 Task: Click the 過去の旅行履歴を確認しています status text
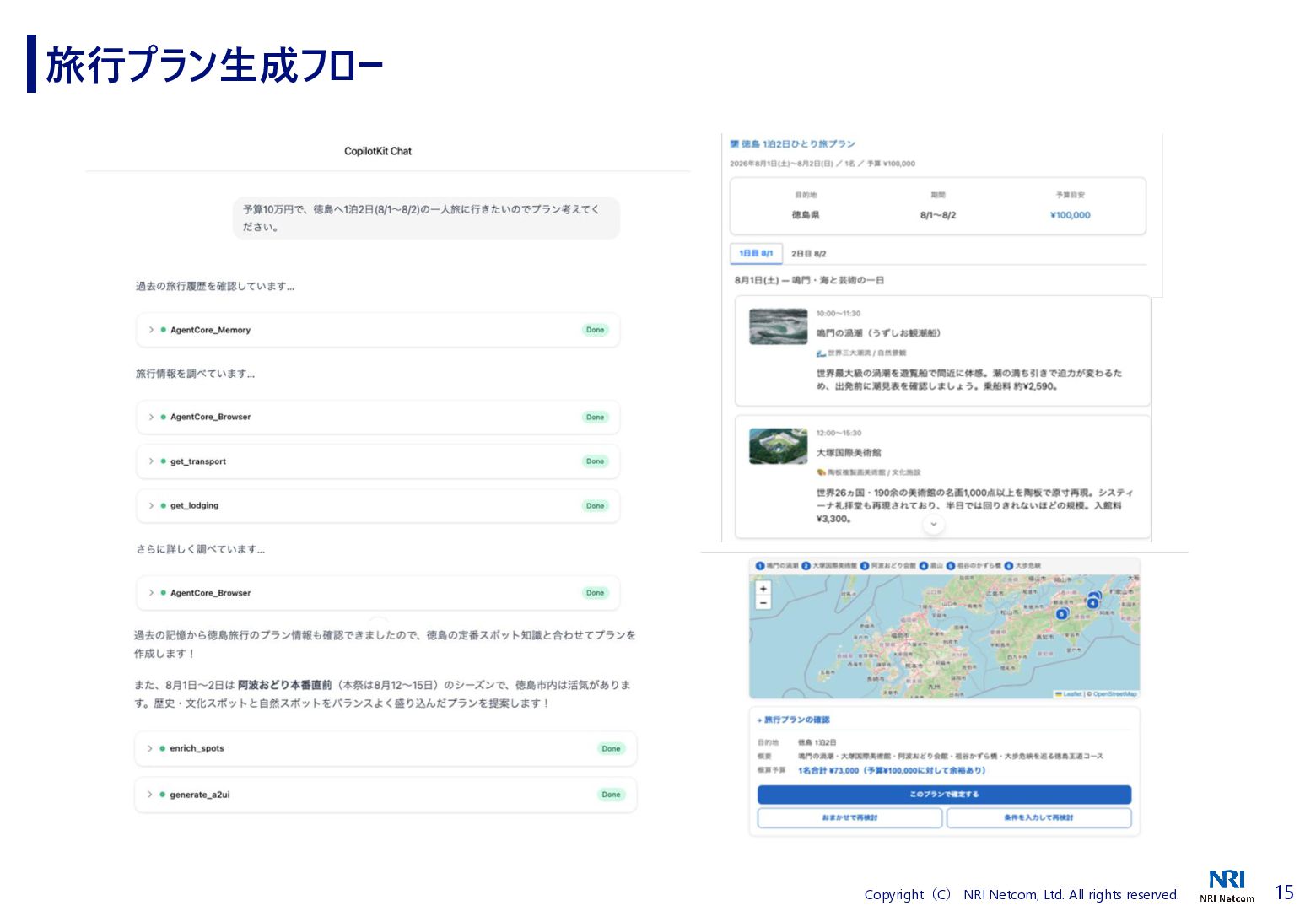[215, 287]
